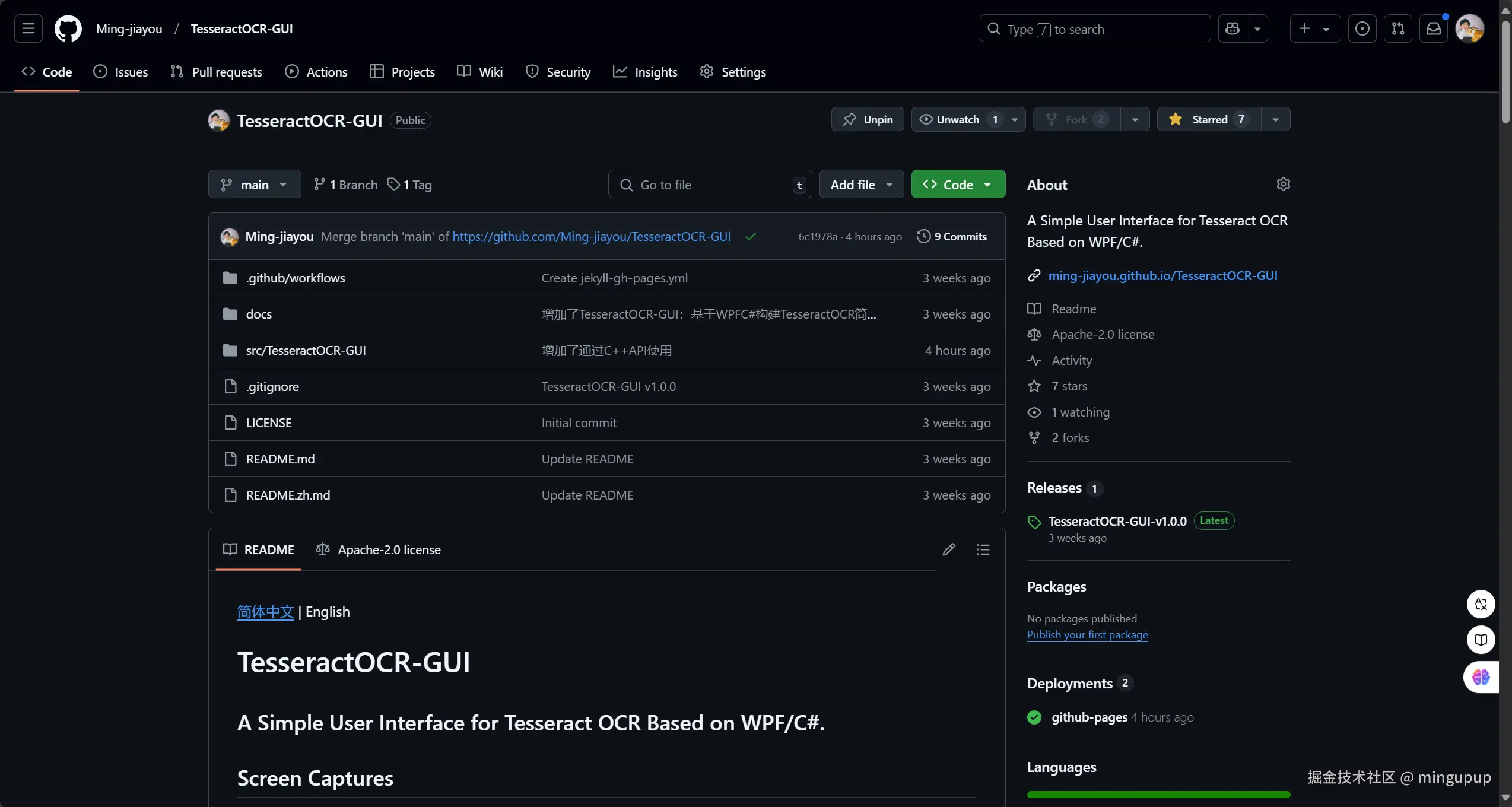This screenshot has height=807, width=1512.
Task: Toggle the Starred button
Action: 1208,119
